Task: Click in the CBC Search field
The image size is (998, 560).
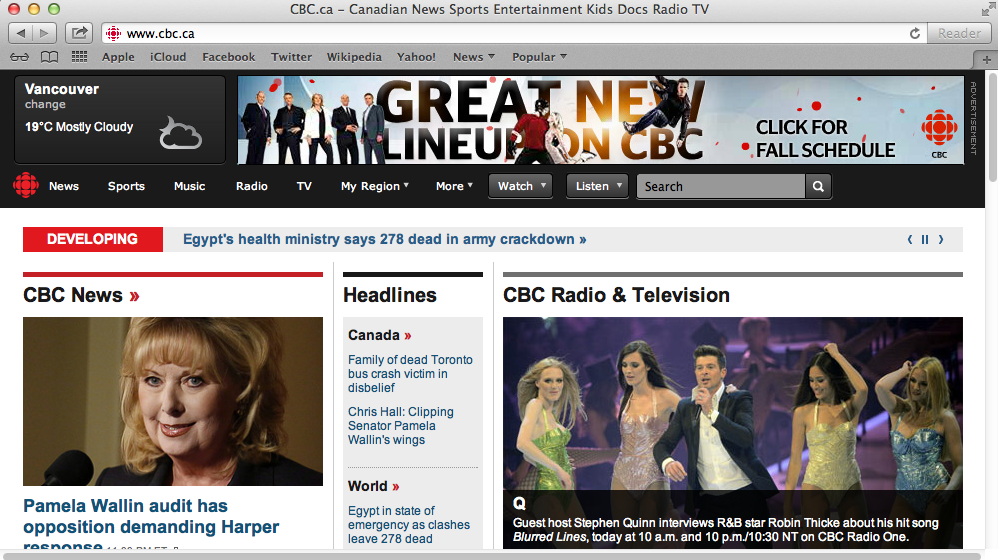Action: 720,186
